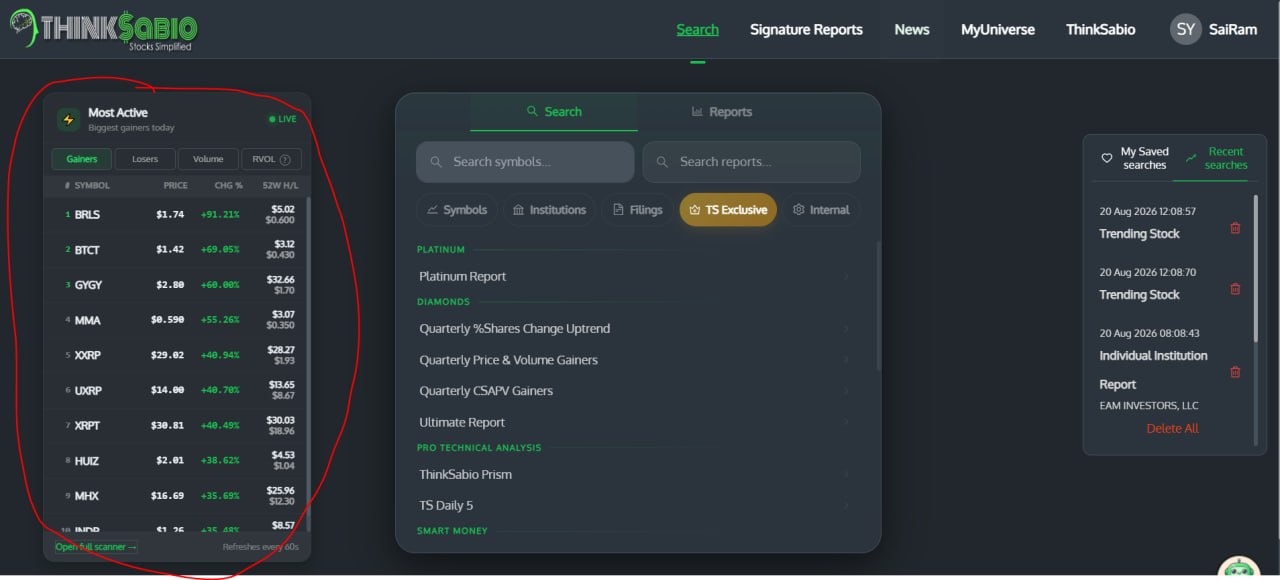
Task: Sort by the CHG % column header
Action: click(229, 186)
